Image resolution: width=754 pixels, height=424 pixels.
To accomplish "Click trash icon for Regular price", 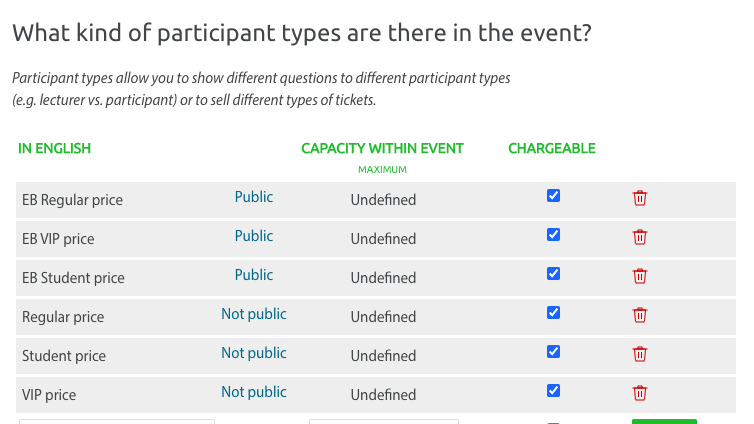I will [640, 315].
